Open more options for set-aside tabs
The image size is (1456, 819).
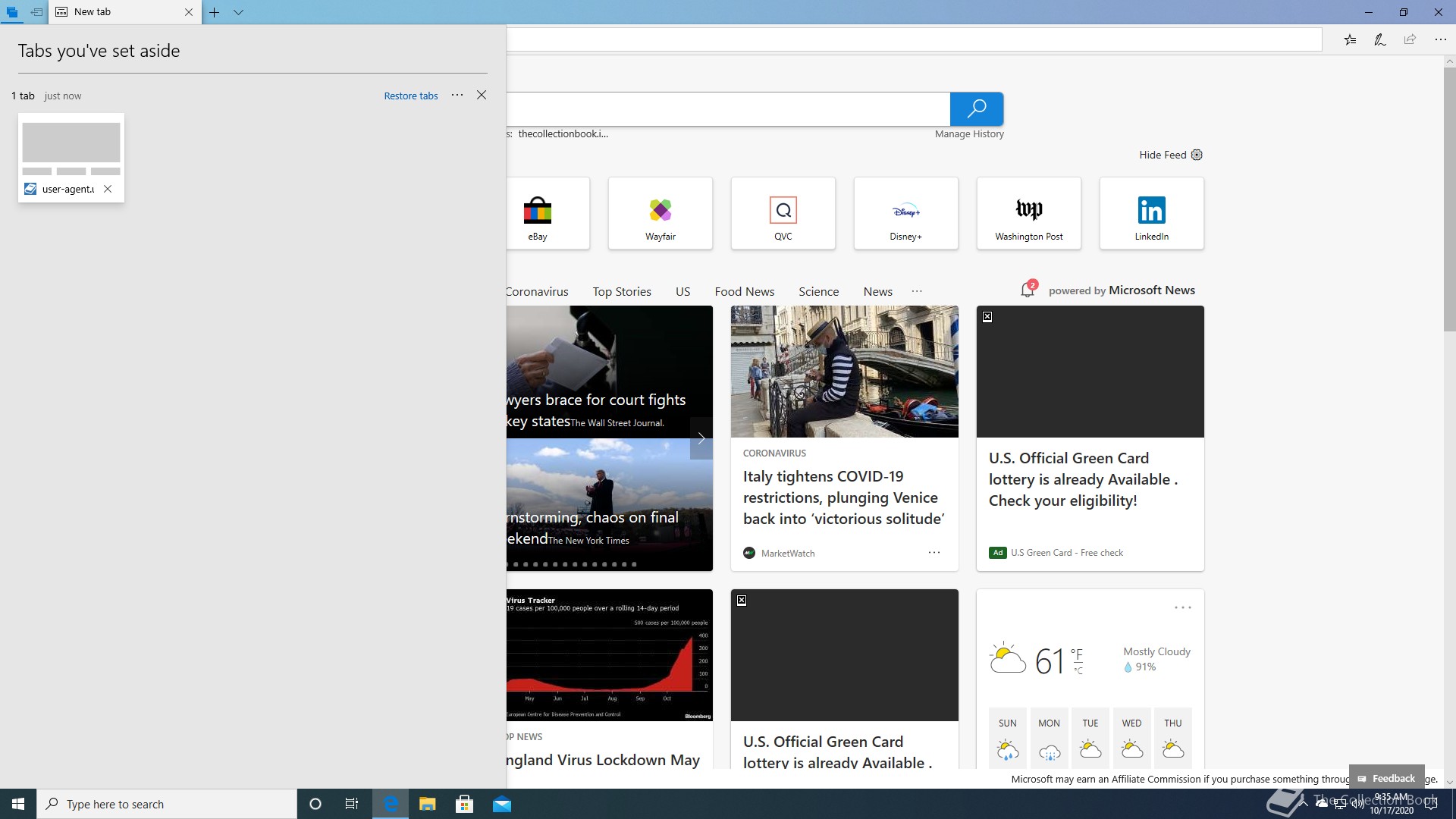pos(457,95)
